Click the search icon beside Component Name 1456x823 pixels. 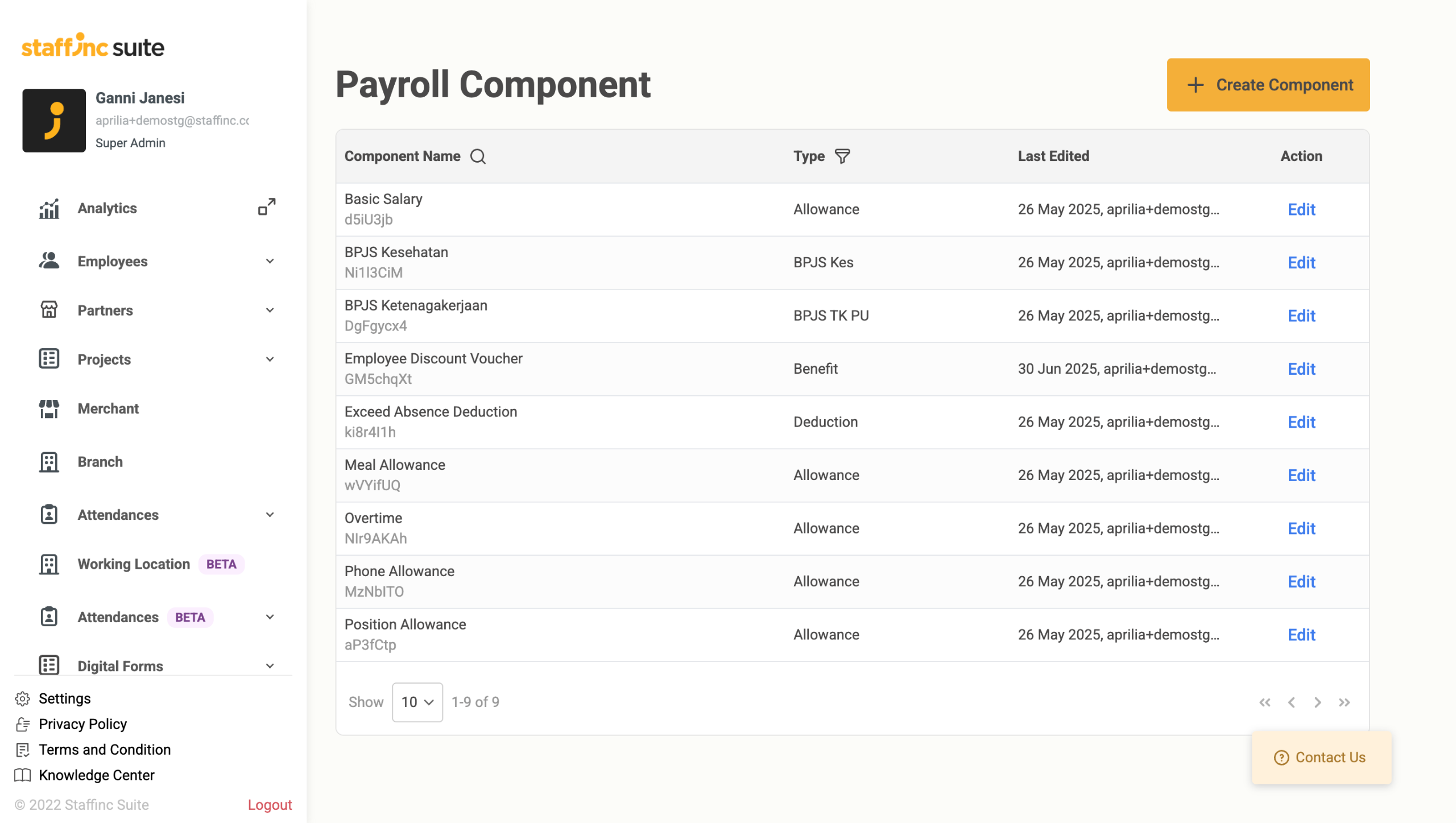(478, 156)
